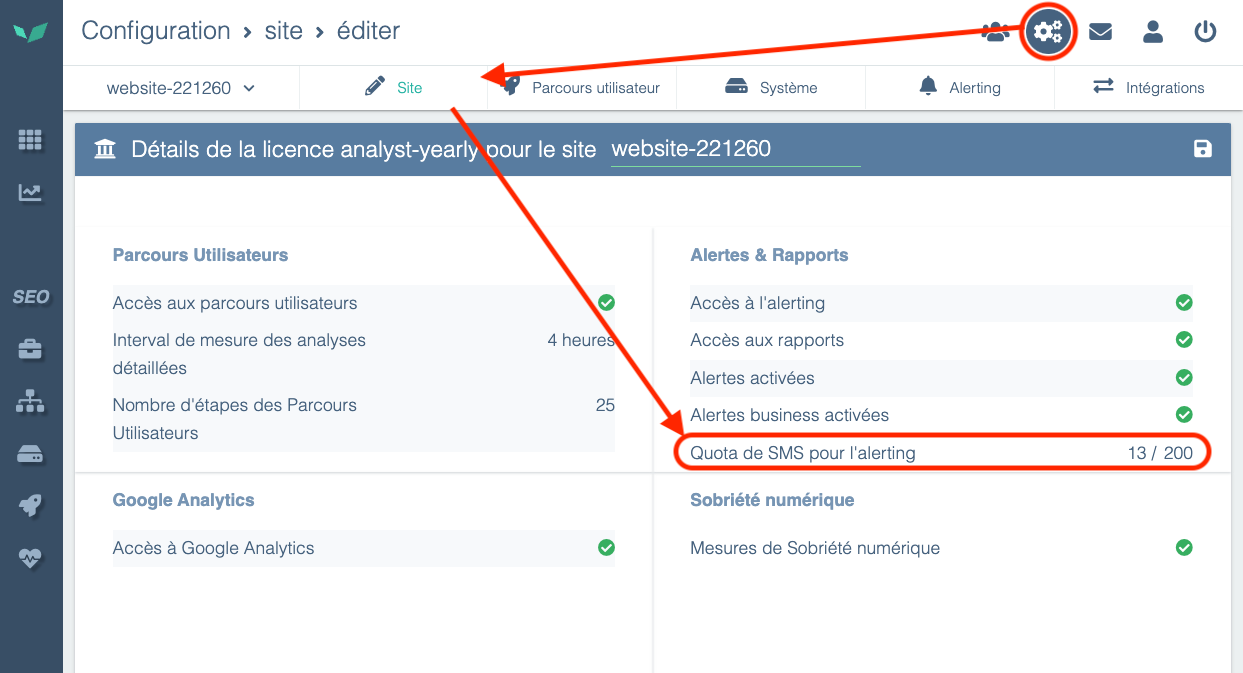Image resolution: width=1243 pixels, height=673 pixels.
Task: Click the power logout icon
Action: pos(1205,32)
